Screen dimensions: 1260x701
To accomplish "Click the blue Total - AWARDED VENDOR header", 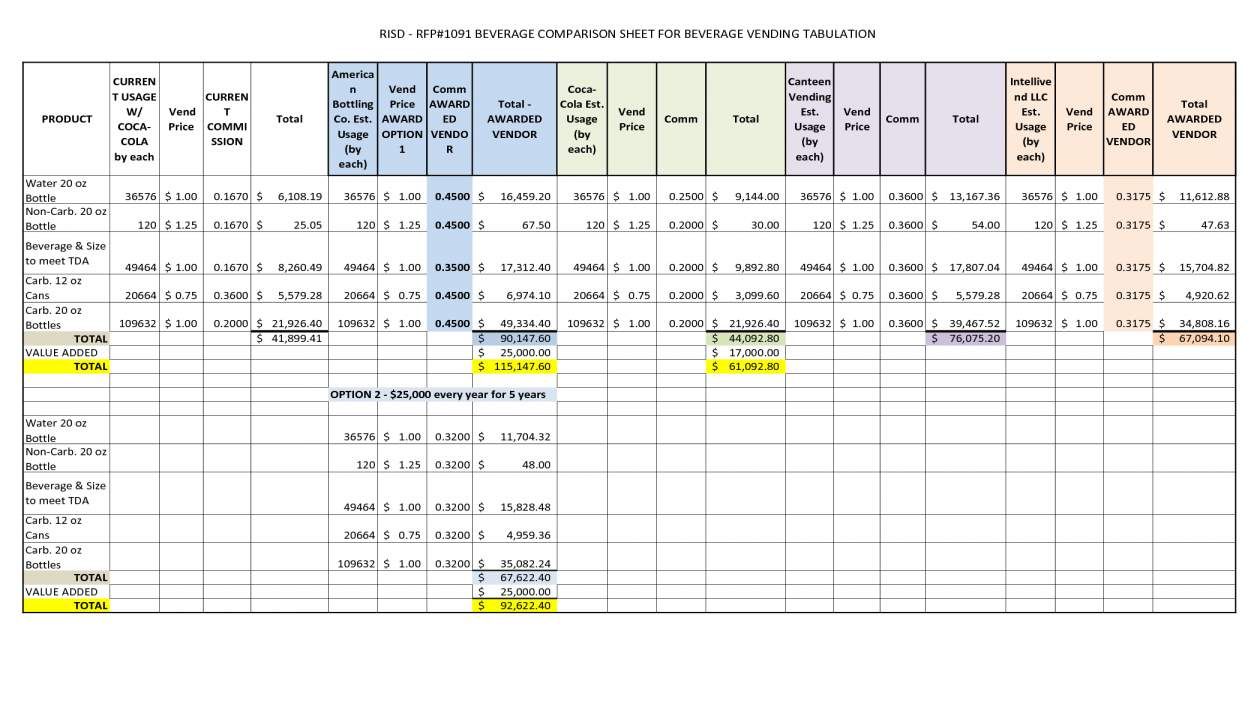I will (x=514, y=119).
